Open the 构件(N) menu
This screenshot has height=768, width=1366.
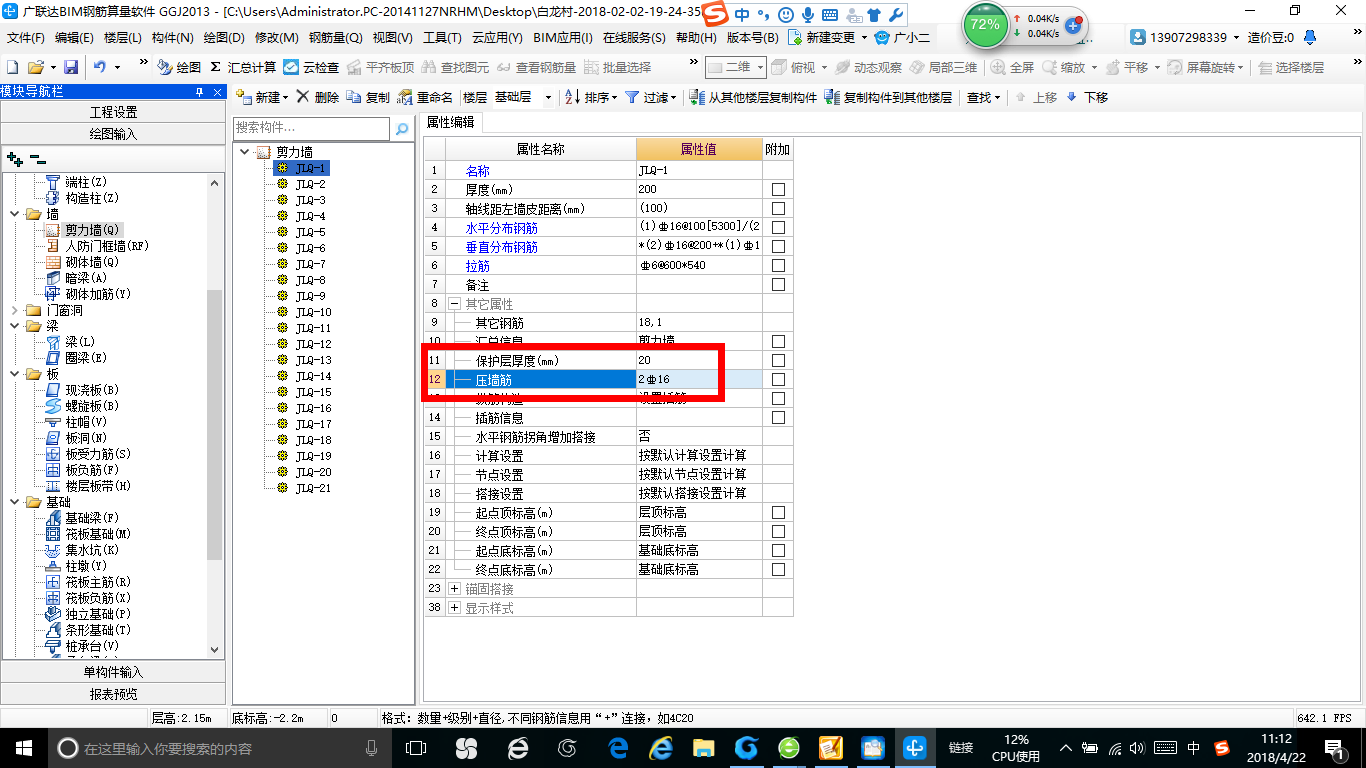(173, 37)
